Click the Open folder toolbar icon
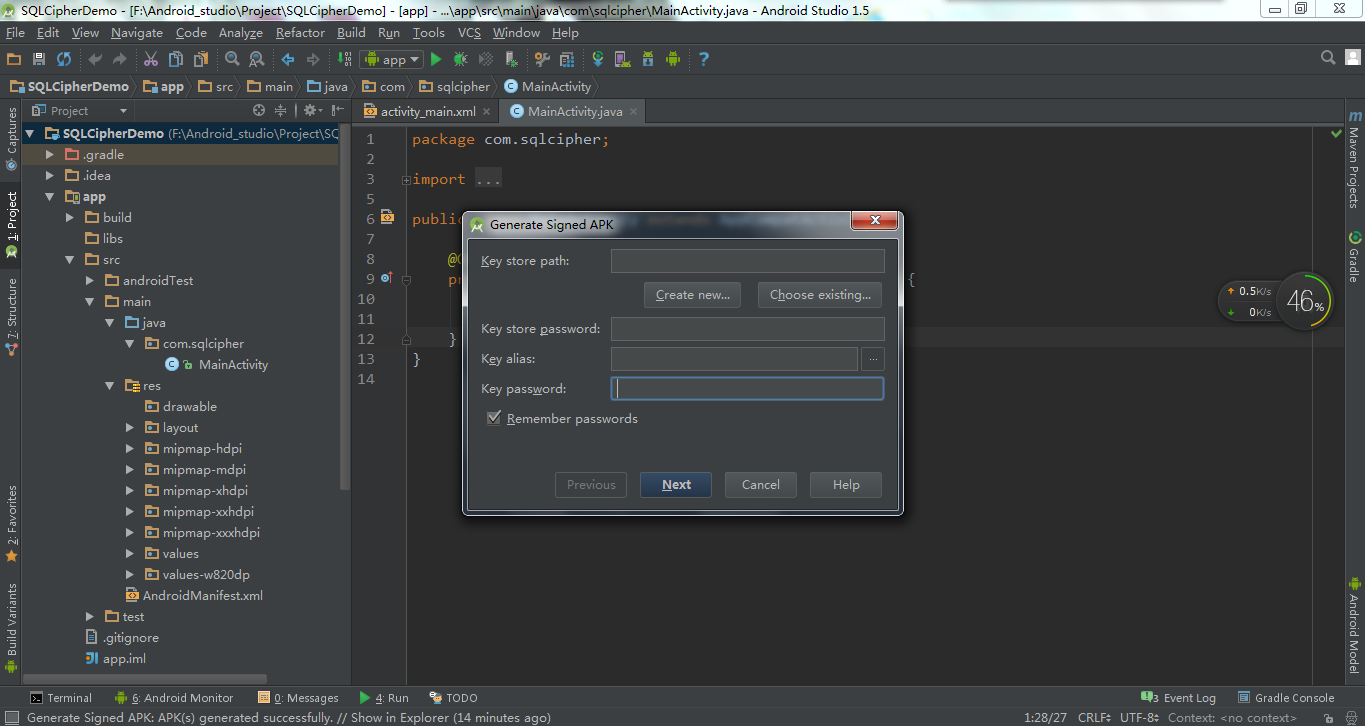The width and height of the screenshot is (1365, 726). (x=14, y=59)
